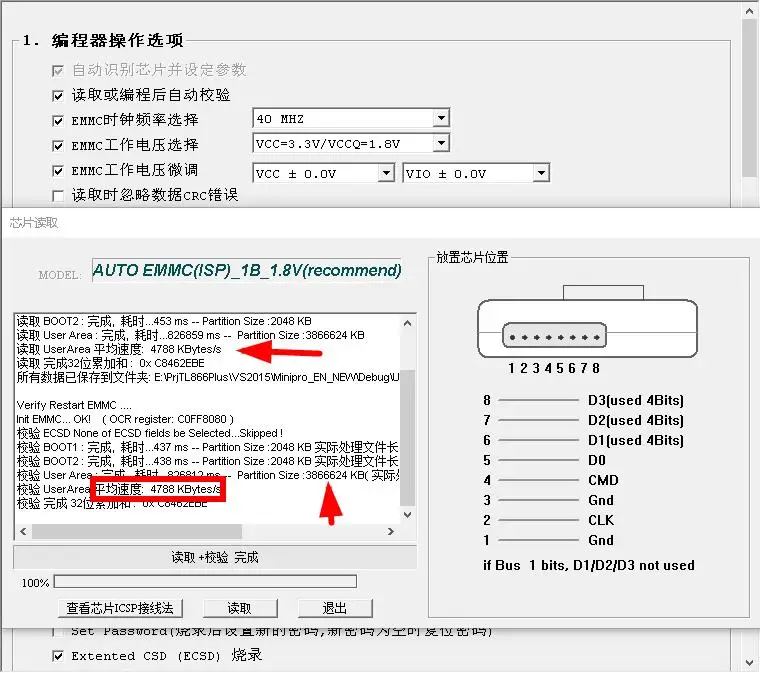The width and height of the screenshot is (760, 673).
Task: Click the 读取+校验 完成 status bar
Action: click(215, 557)
